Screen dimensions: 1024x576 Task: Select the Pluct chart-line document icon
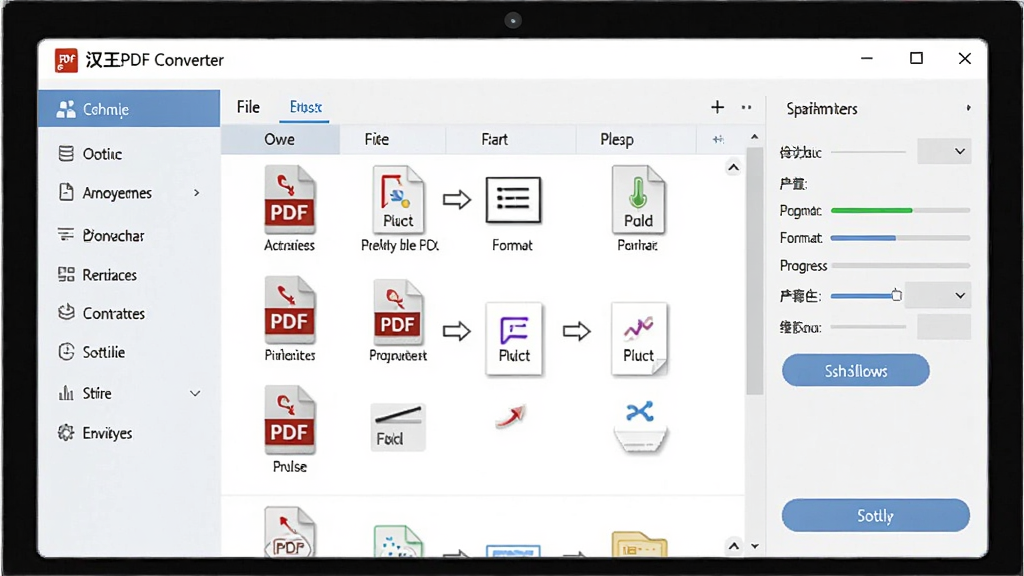click(x=639, y=338)
